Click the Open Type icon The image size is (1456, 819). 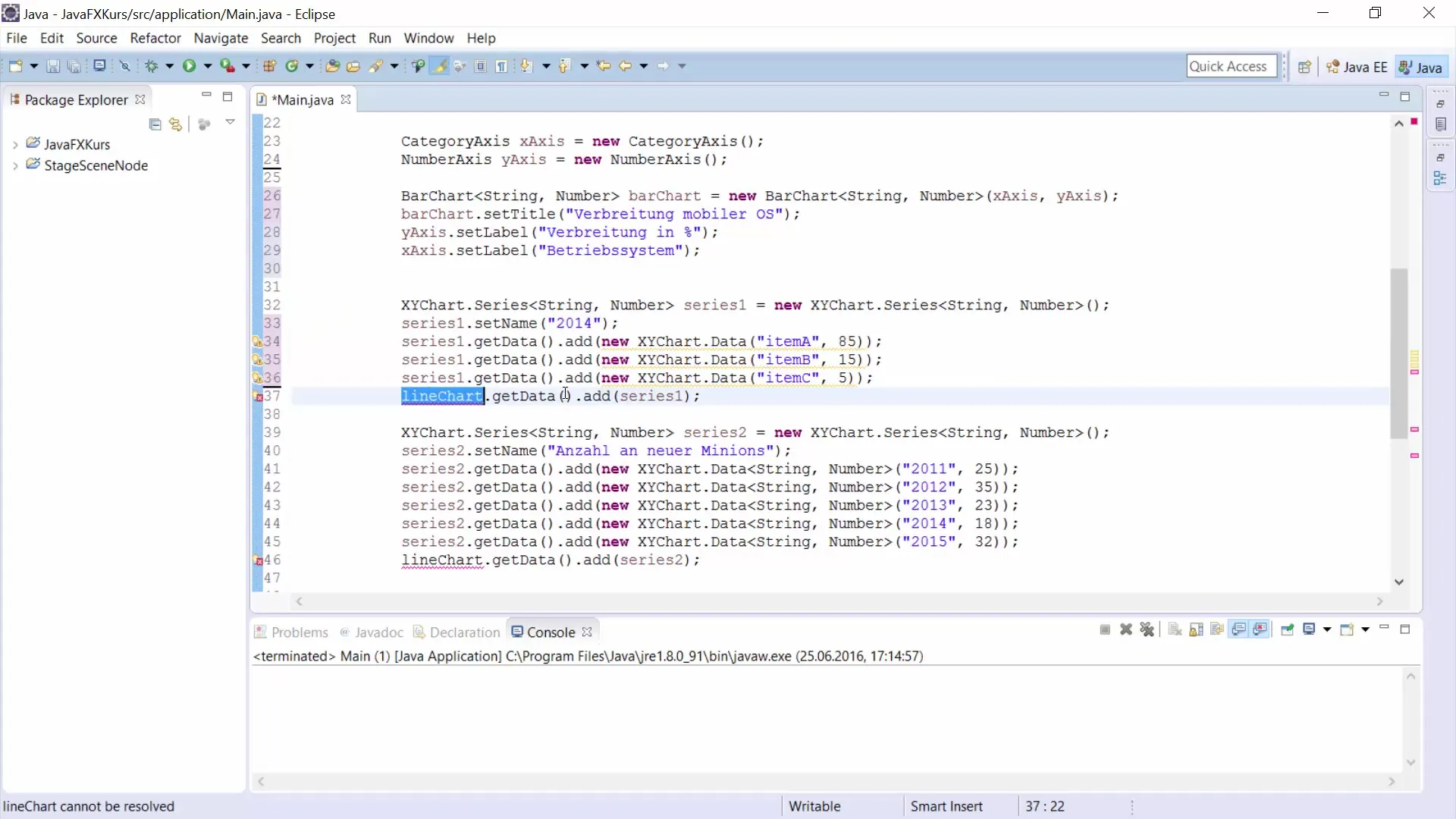[332, 66]
